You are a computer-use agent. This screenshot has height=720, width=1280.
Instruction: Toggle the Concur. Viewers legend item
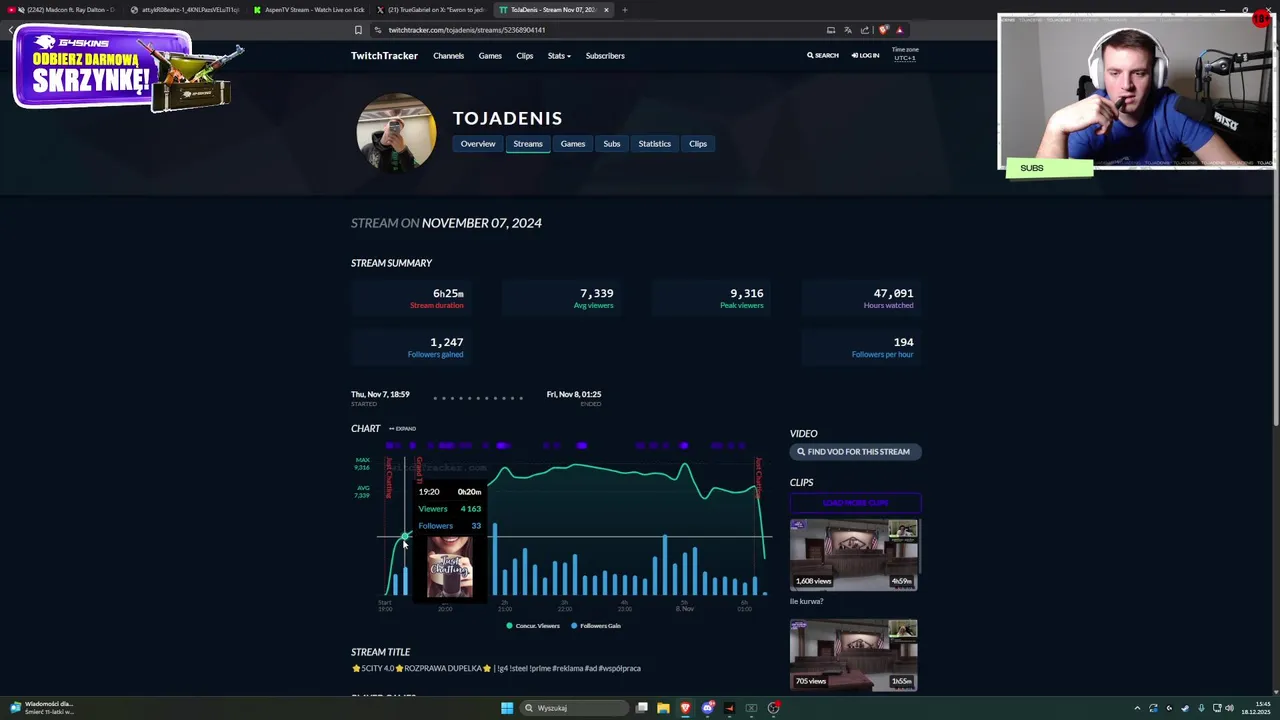(533, 626)
